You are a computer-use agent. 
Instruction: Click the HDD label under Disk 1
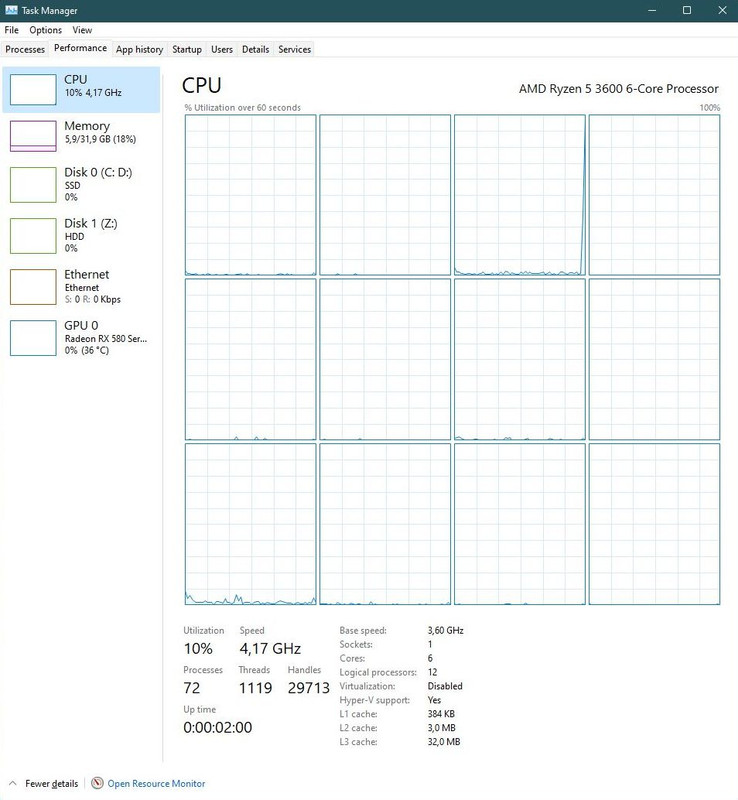(75, 236)
